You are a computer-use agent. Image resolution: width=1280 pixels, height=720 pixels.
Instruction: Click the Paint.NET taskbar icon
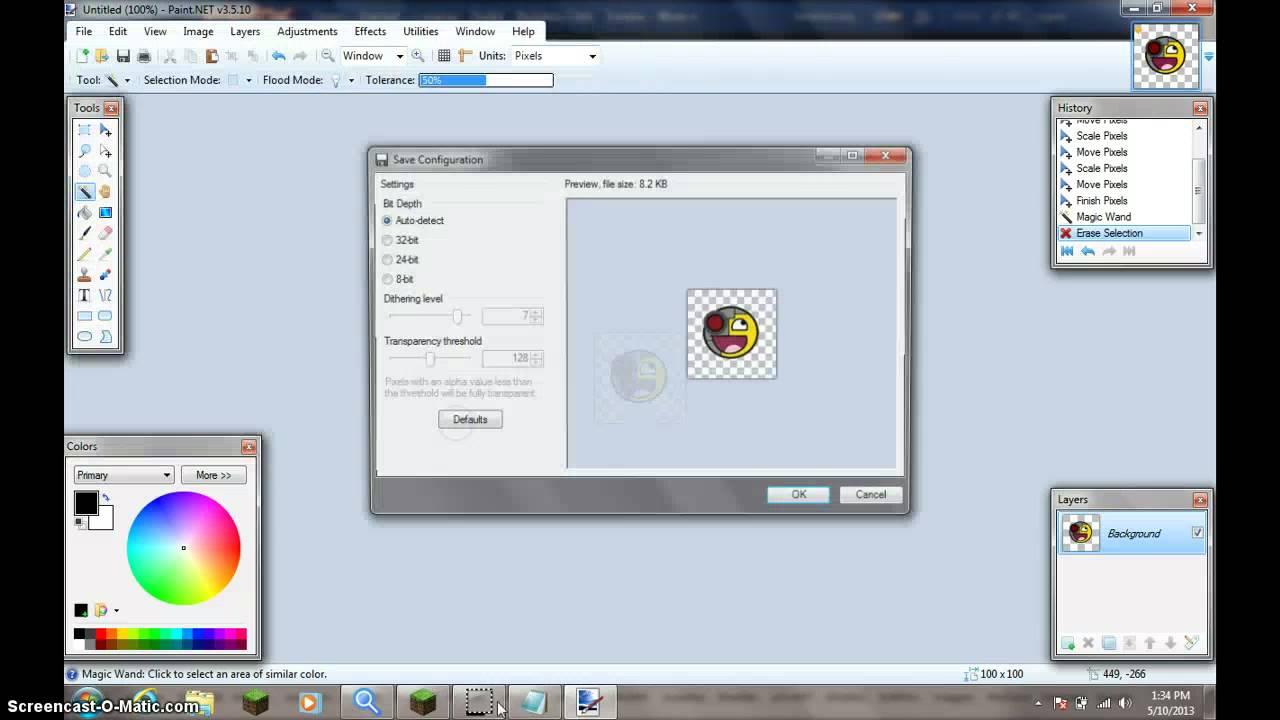[588, 703]
